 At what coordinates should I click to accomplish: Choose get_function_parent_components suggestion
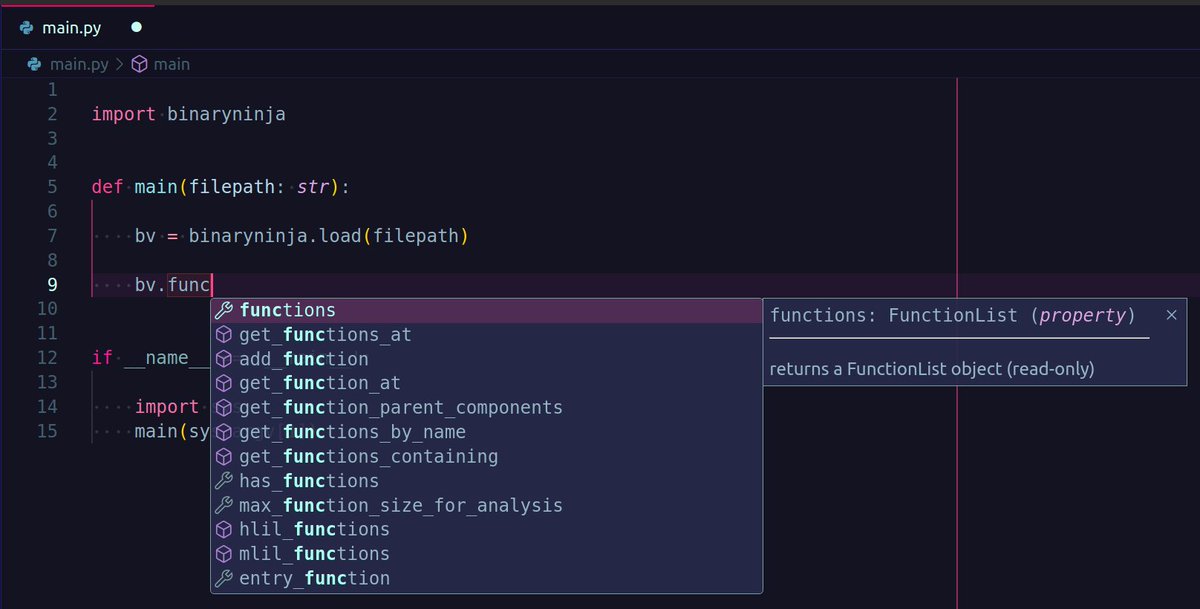tap(486, 408)
